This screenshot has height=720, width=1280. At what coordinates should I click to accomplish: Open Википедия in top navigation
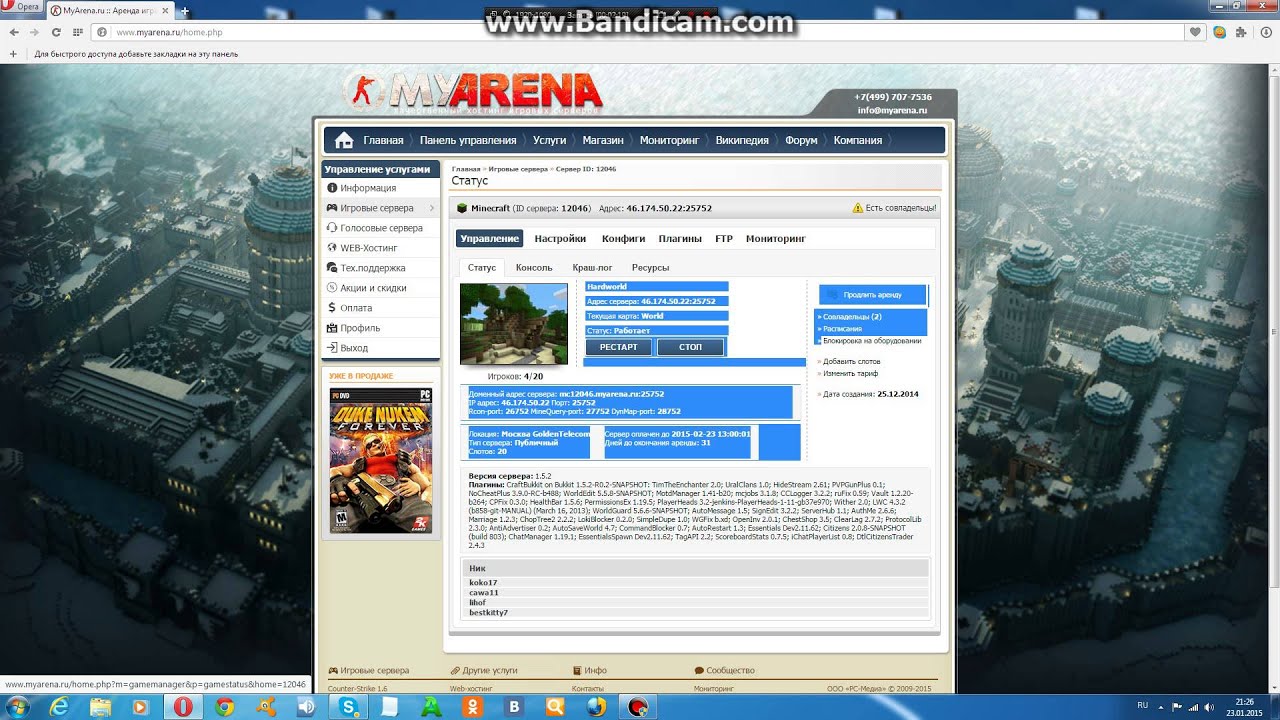pyautogui.click(x=742, y=140)
